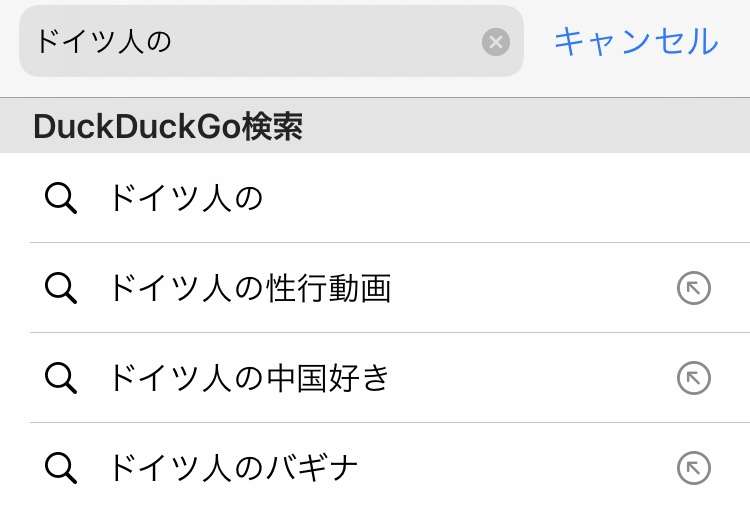
Task: Place the cursor on the typed ドイツ人の text
Action: pos(104,42)
